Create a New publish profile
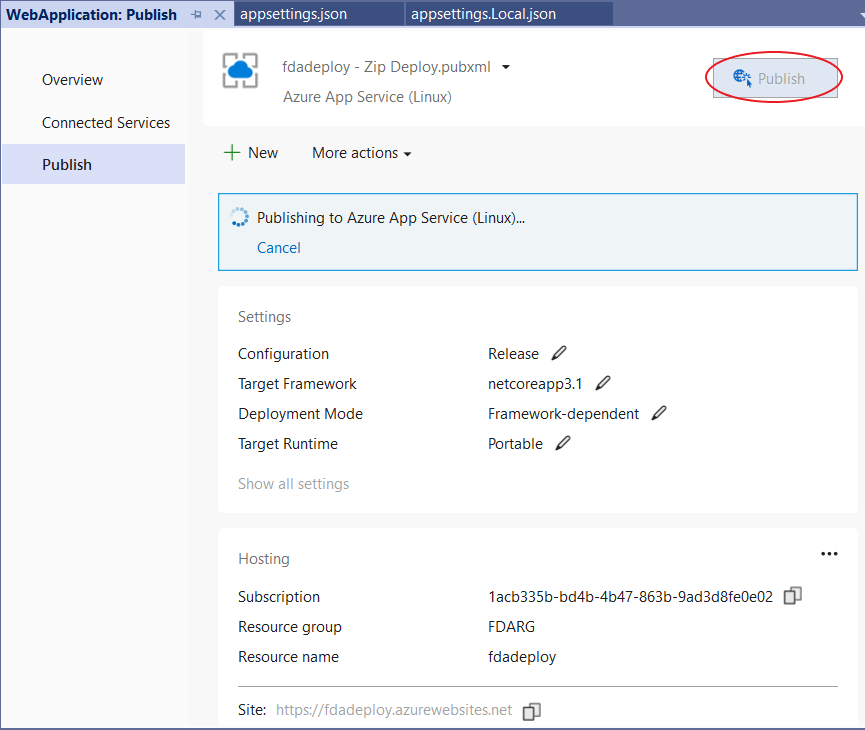The width and height of the screenshot is (865, 730). (251, 153)
